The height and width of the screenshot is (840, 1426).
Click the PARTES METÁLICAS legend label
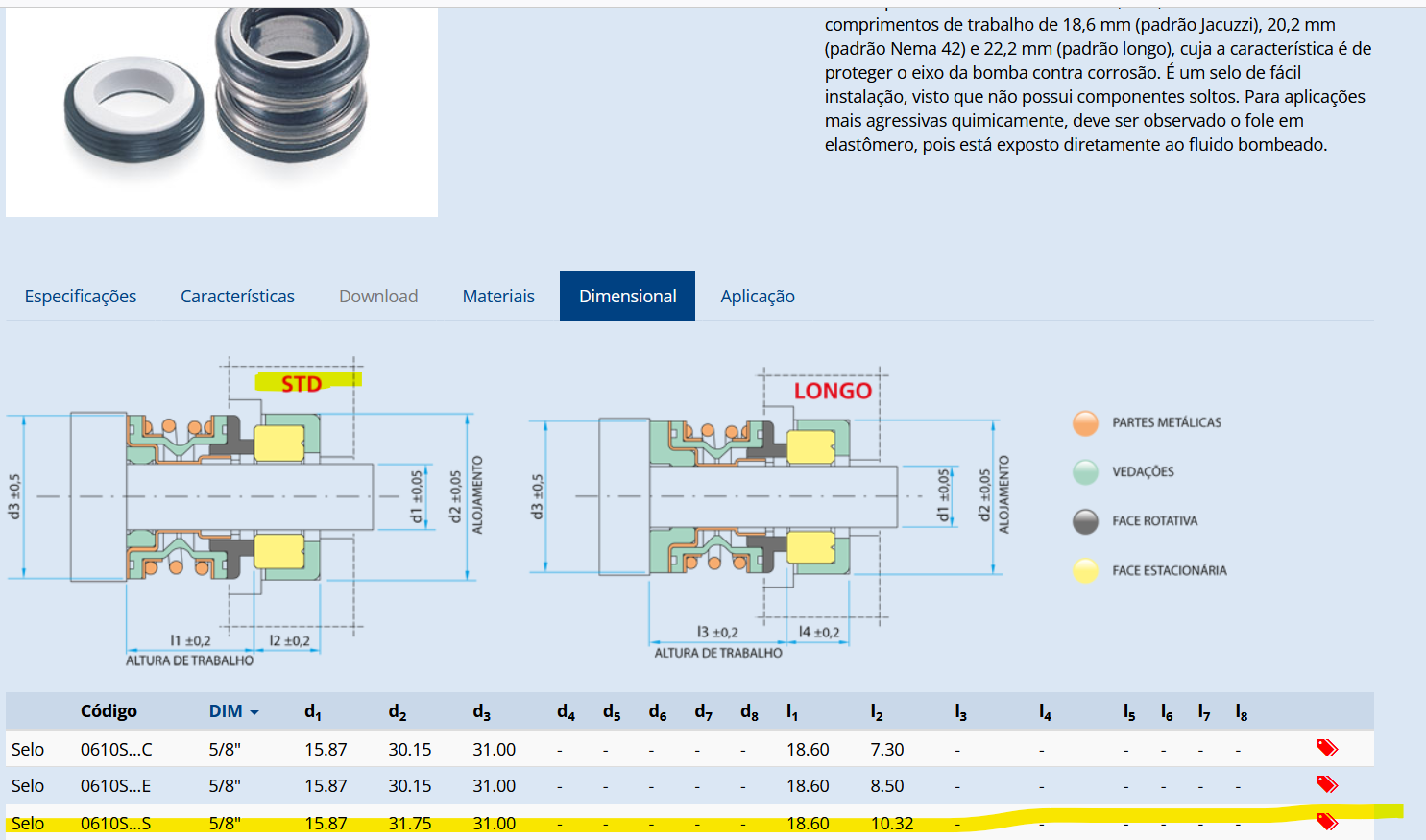click(1167, 422)
